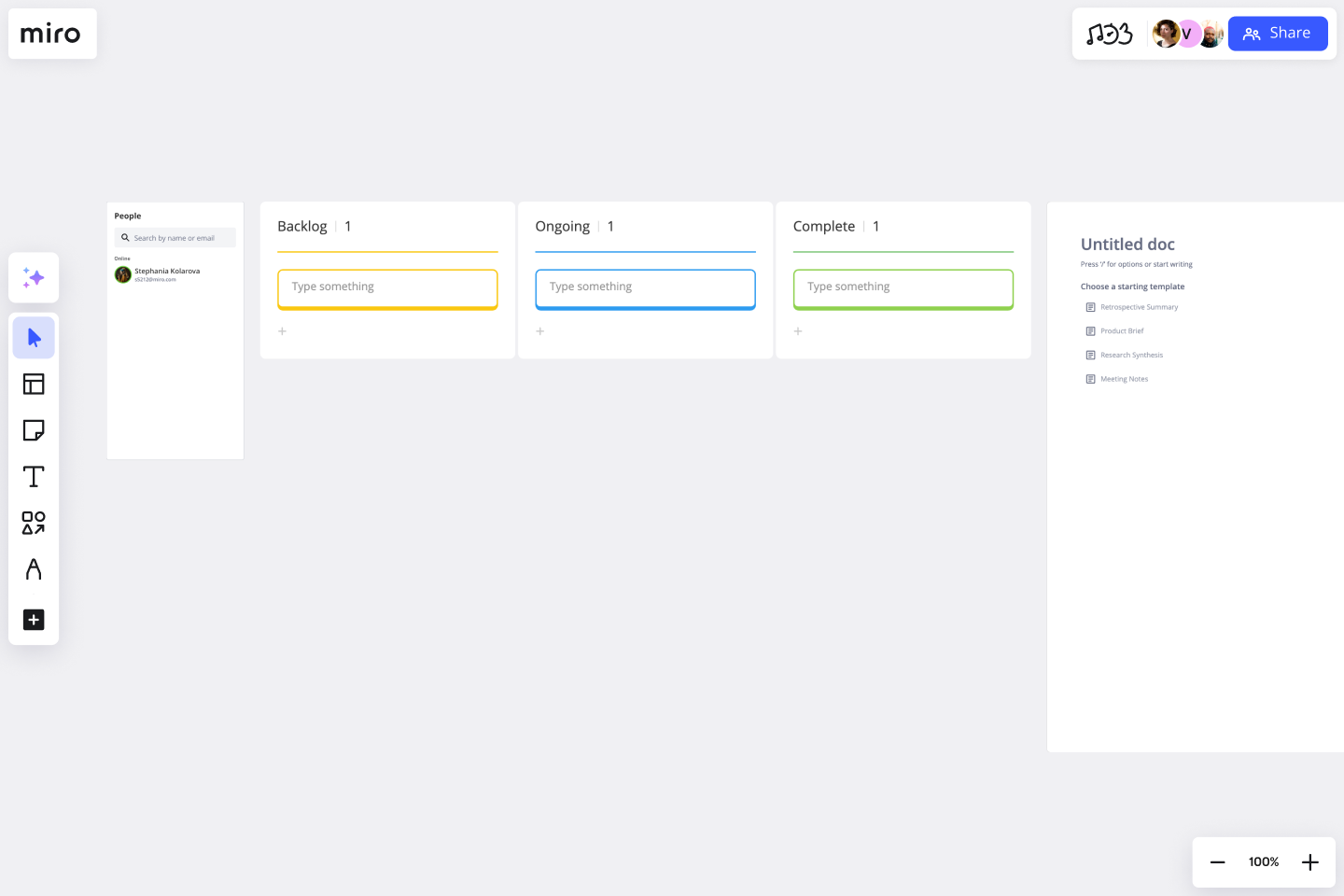Select the pen drawing tool
The width and height of the screenshot is (1344, 896).
pyautogui.click(x=34, y=569)
